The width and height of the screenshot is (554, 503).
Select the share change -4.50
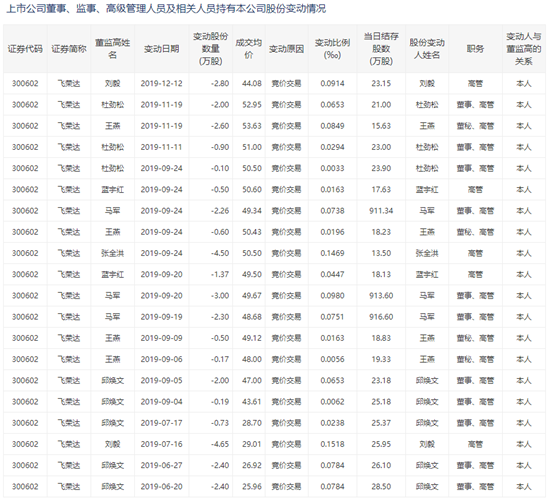point(220,253)
